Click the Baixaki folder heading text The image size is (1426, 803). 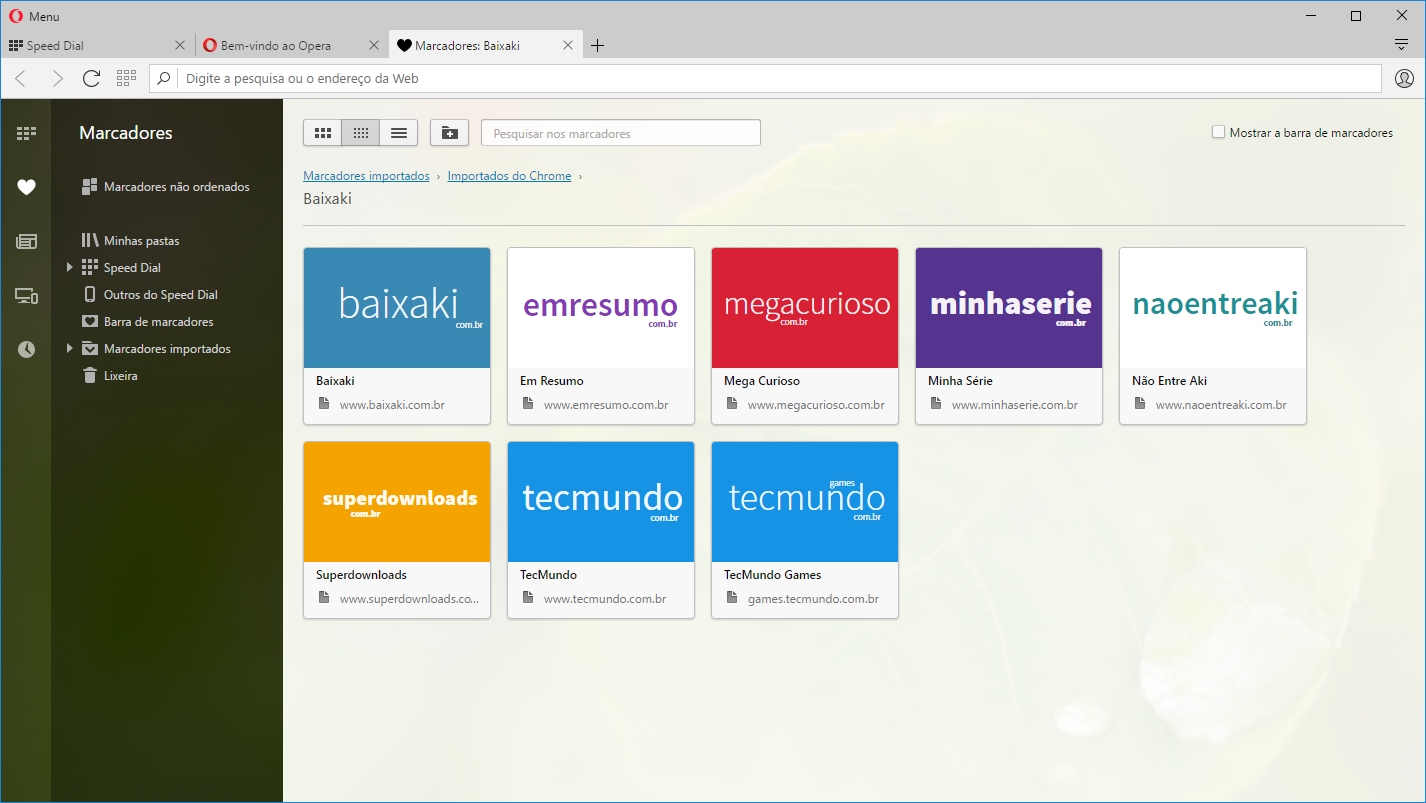click(x=327, y=198)
